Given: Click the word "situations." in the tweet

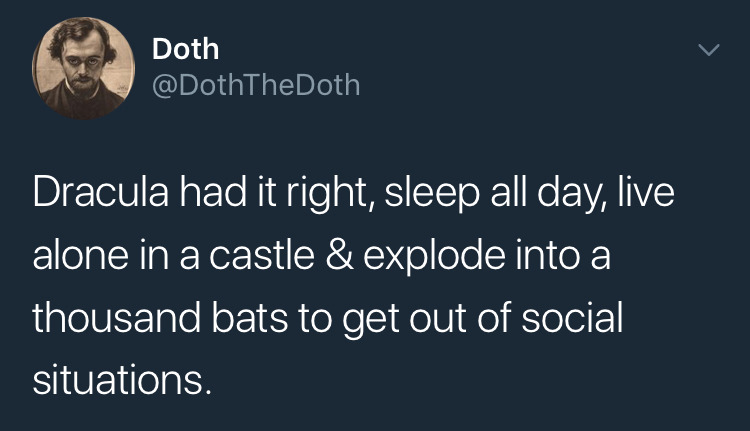Looking at the screenshot, I should coord(122,379).
